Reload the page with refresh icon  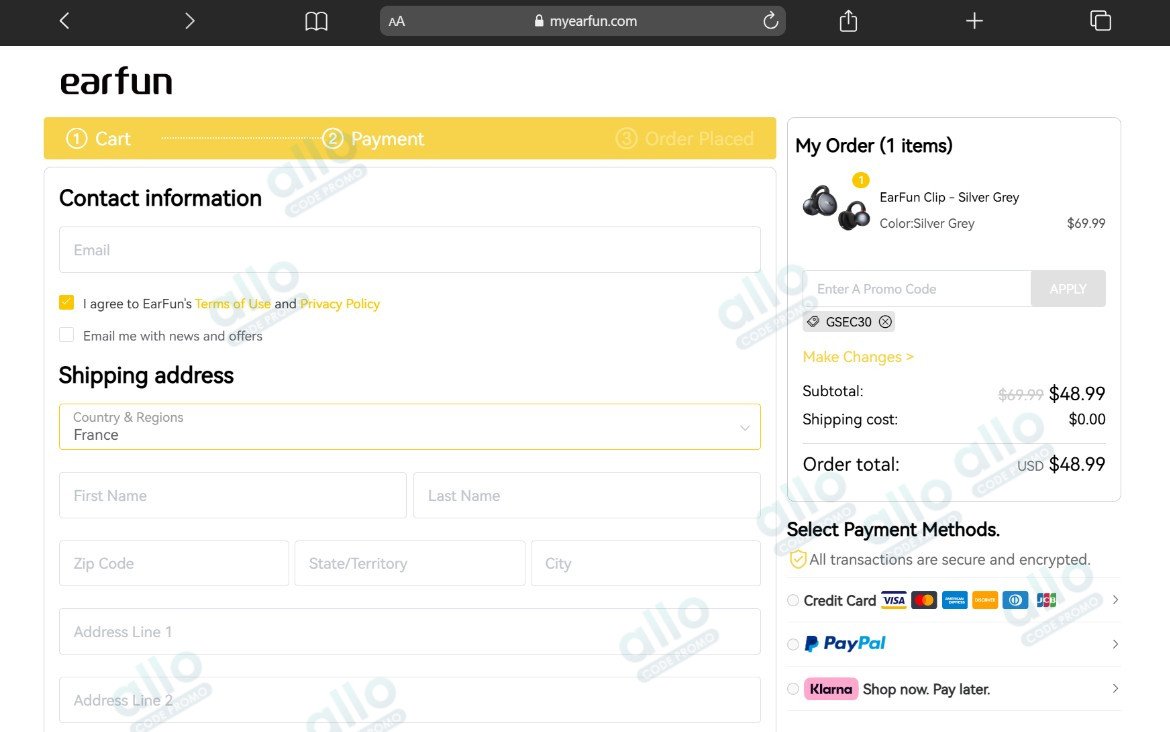770,21
